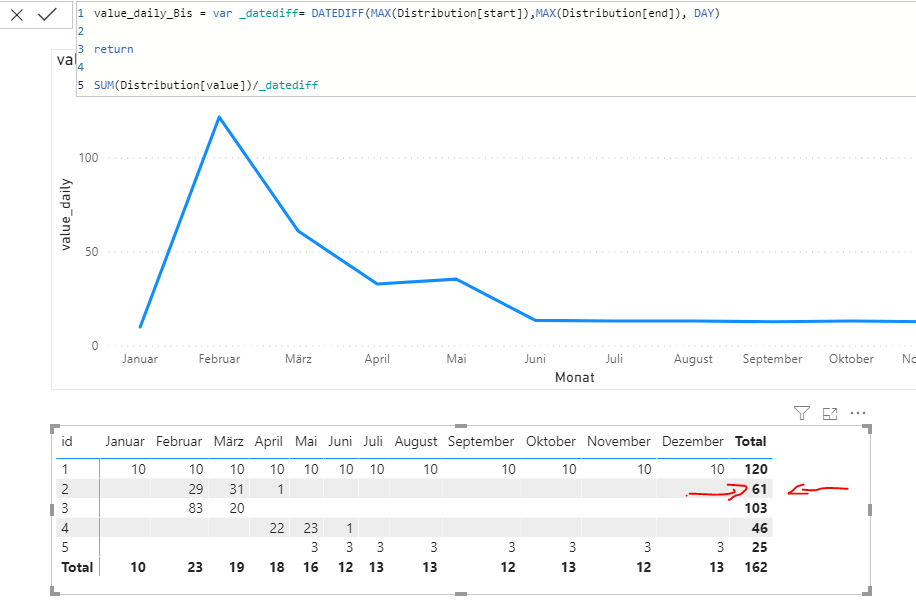Select the November column header in matrix
The image size is (916, 610).
(619, 441)
